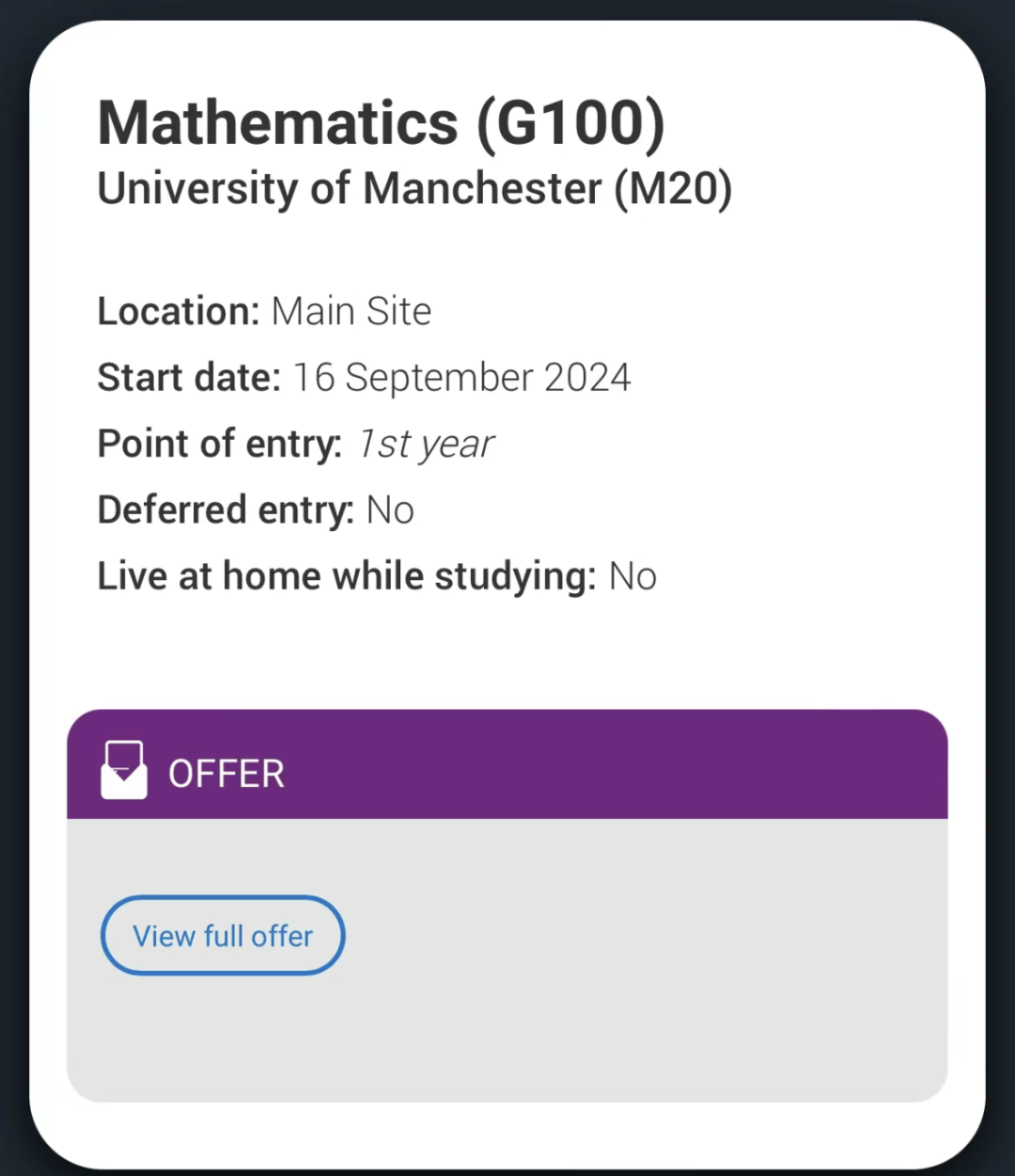Click the Start date field label
This screenshot has width=1015, height=1176.
[189, 378]
